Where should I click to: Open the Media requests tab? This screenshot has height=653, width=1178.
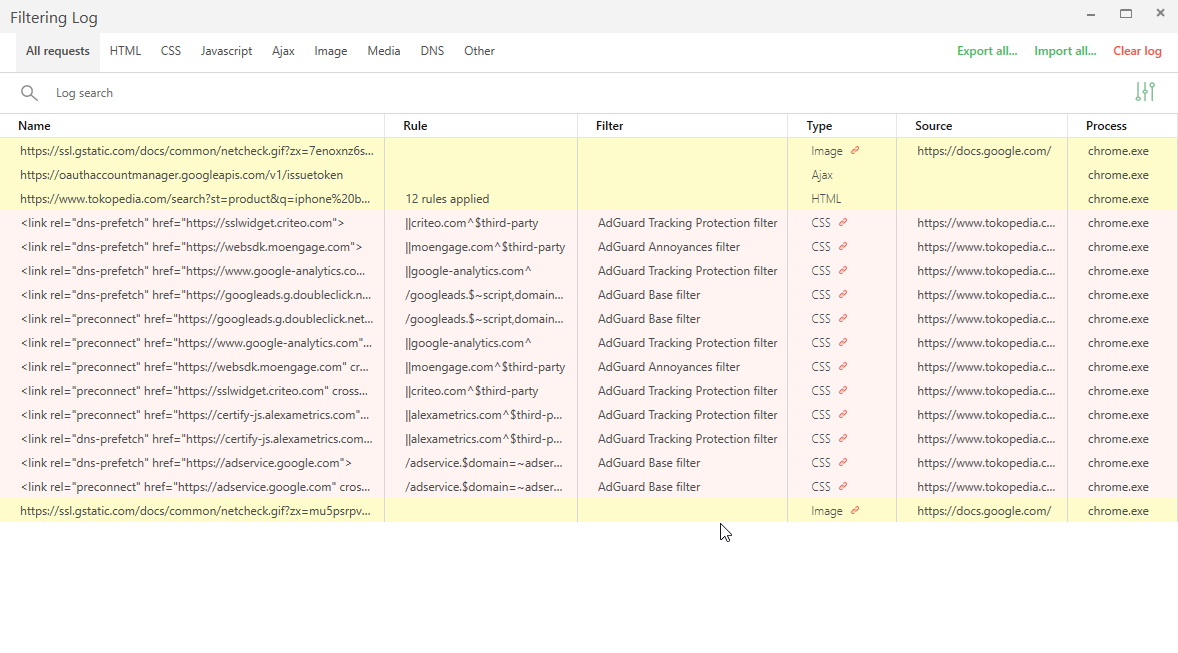(384, 50)
